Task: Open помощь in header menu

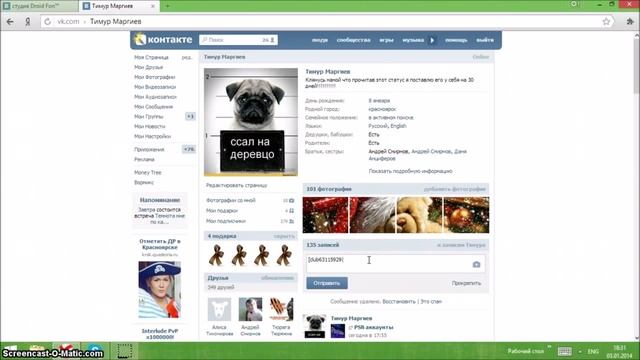Action: pyautogui.click(x=456, y=40)
